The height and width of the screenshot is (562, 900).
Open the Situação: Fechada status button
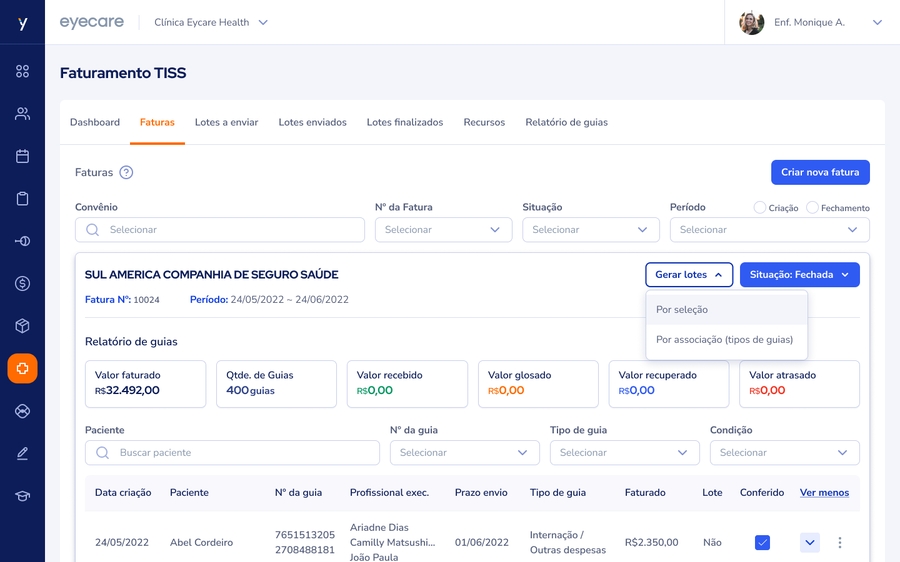pyautogui.click(x=799, y=275)
